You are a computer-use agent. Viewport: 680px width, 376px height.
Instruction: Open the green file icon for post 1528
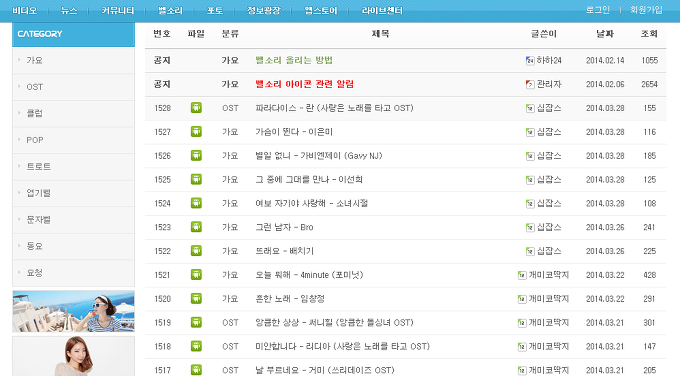pyautogui.click(x=196, y=108)
